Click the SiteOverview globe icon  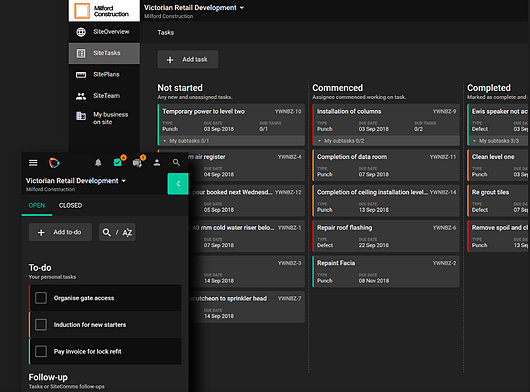point(81,32)
